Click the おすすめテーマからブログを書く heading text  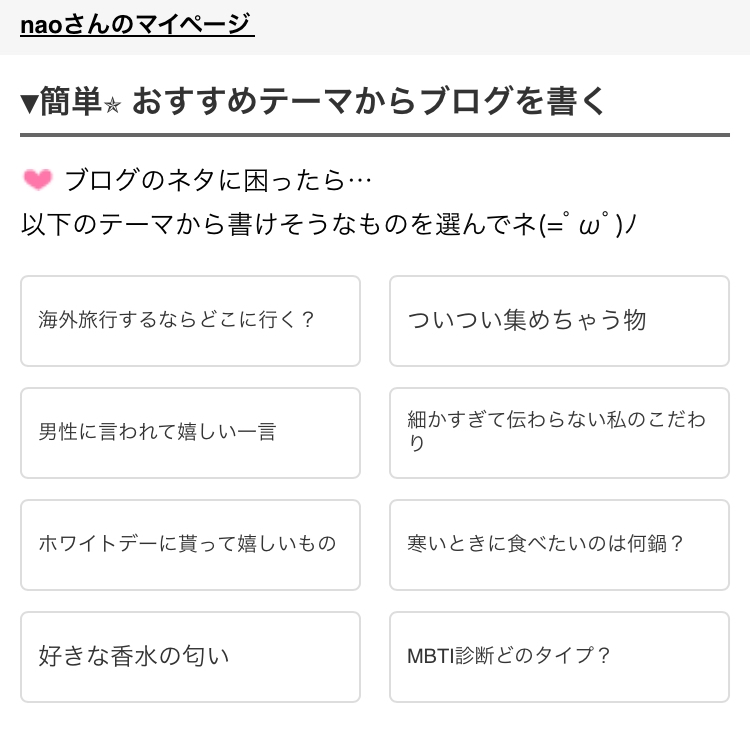[368, 102]
